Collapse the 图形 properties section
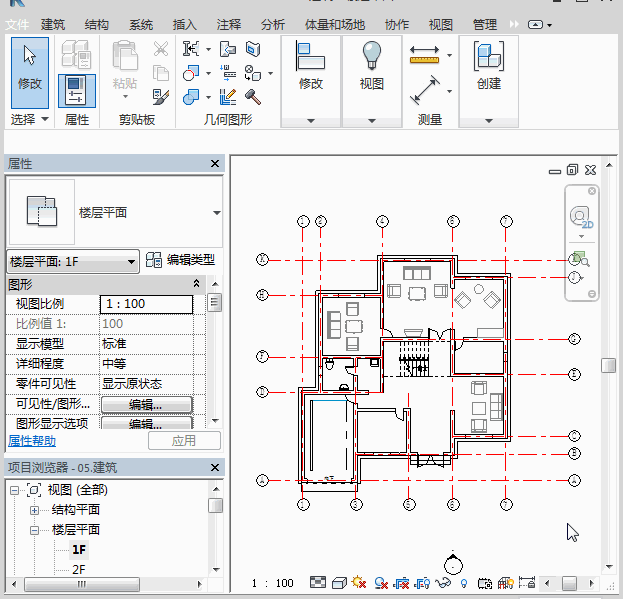This screenshot has height=599, width=623. (x=196, y=284)
